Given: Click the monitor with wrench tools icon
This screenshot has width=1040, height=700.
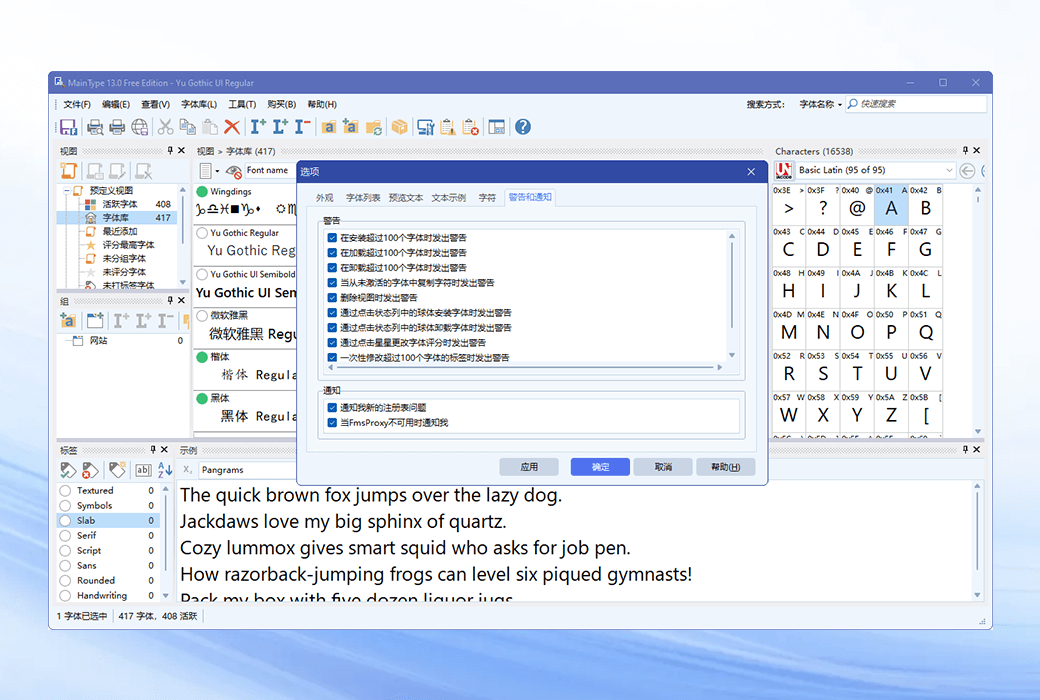Looking at the screenshot, I should (x=425, y=127).
